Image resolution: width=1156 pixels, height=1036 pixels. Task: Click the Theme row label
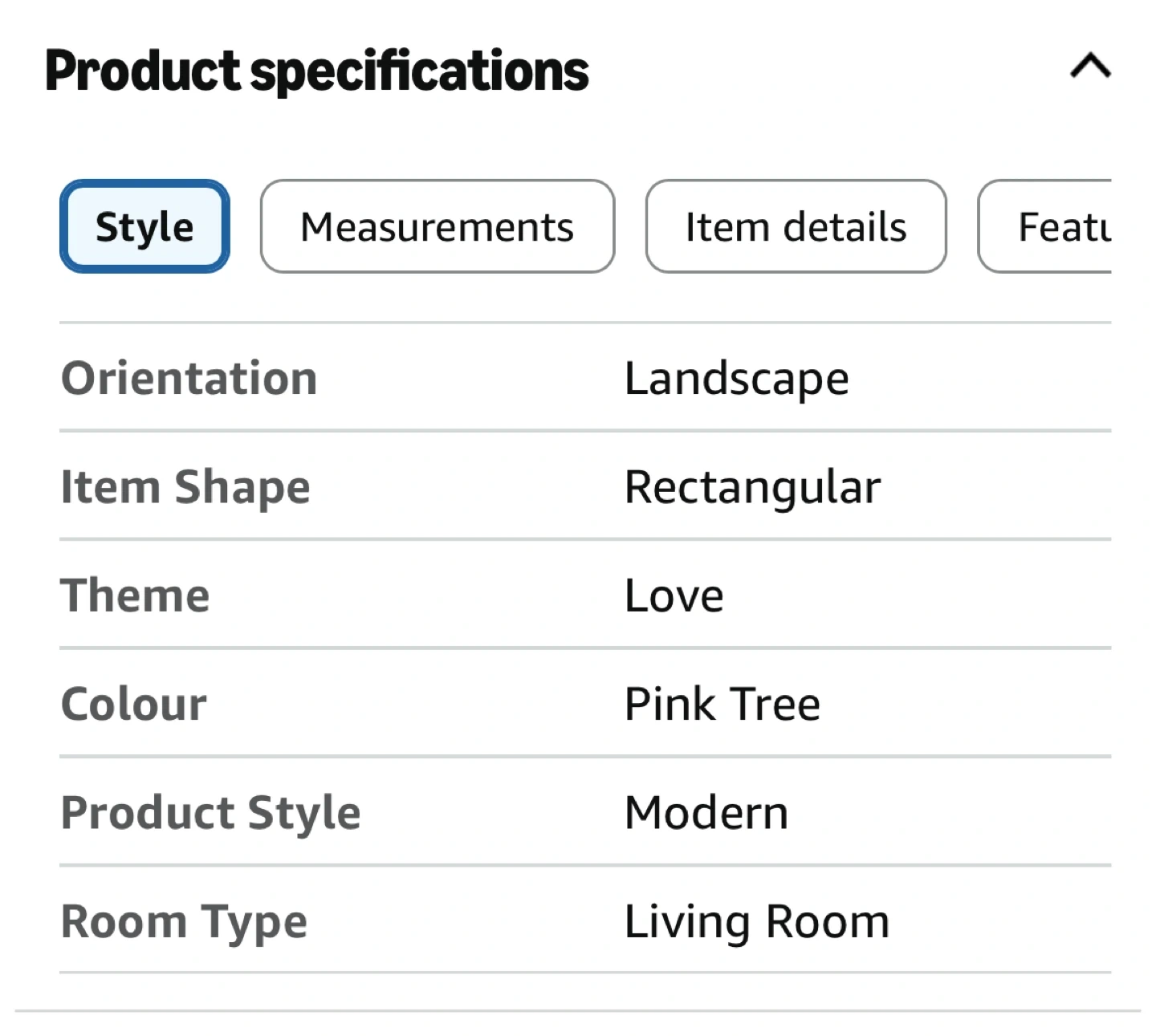pos(135,595)
